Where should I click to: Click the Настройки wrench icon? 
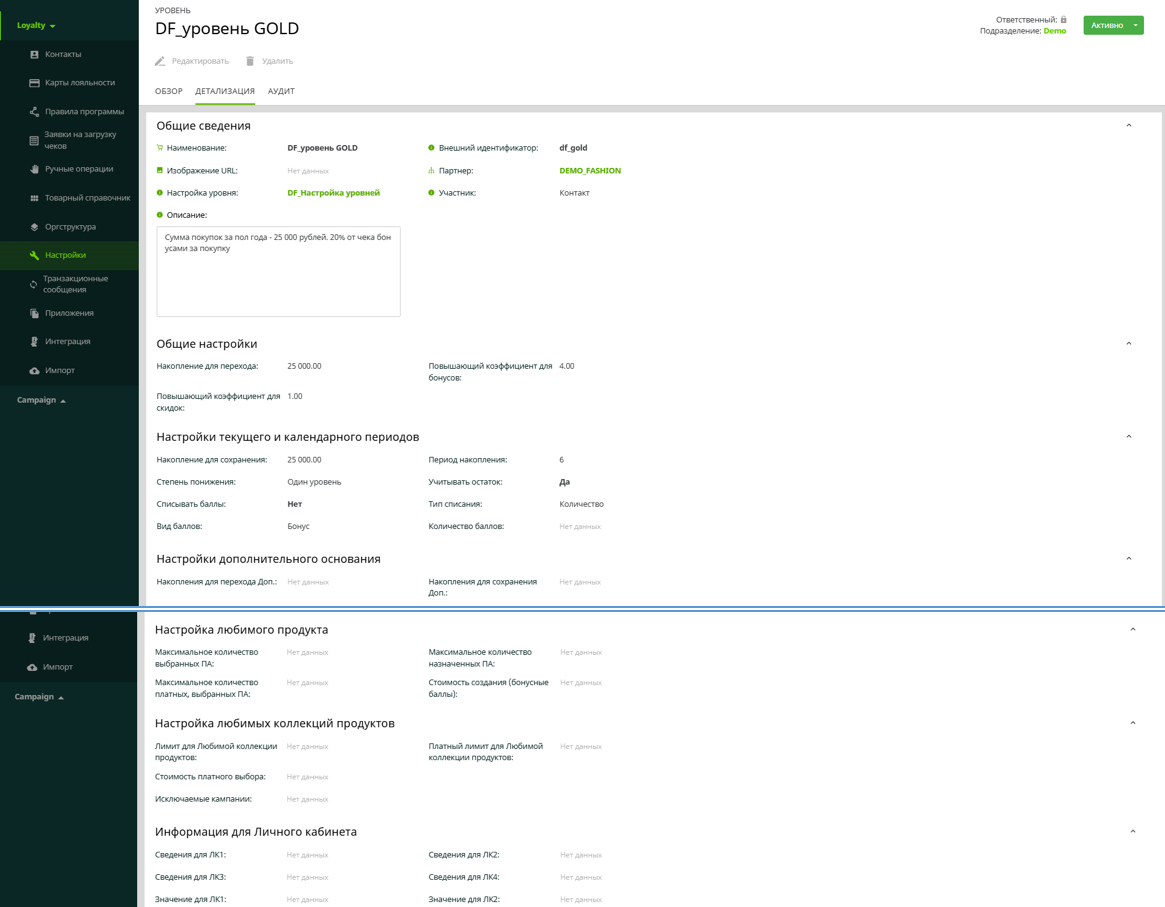(34, 255)
